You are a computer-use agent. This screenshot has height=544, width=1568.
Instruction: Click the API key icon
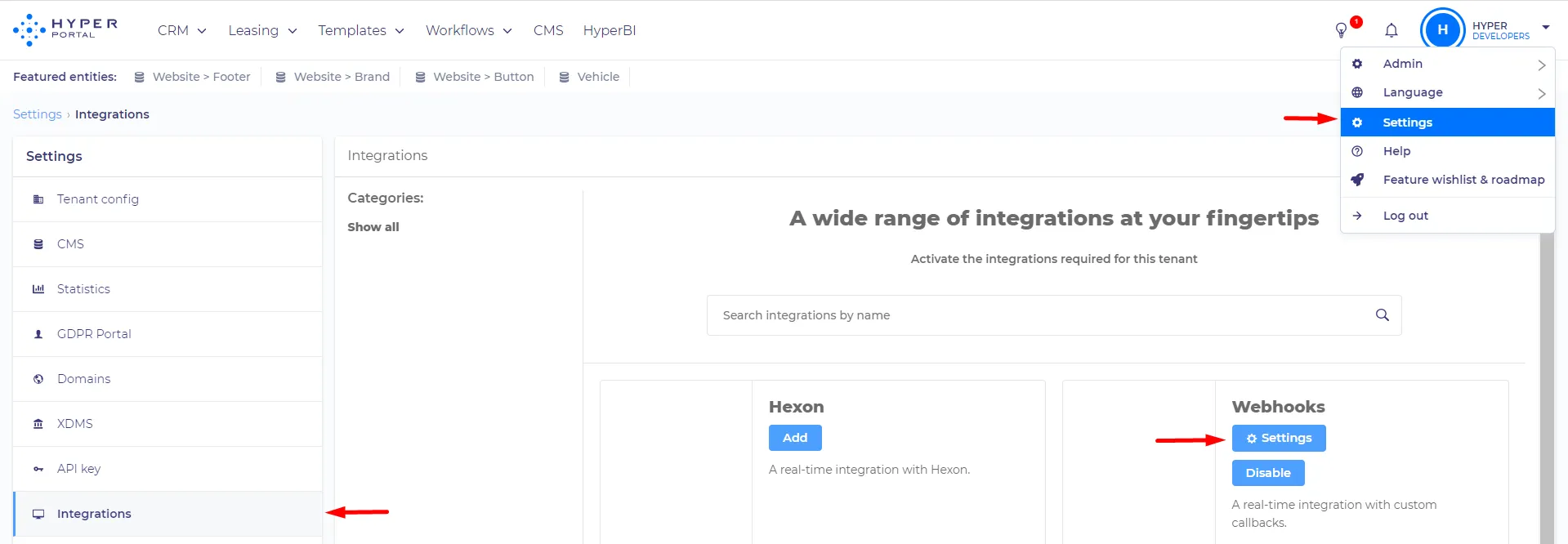(38, 469)
